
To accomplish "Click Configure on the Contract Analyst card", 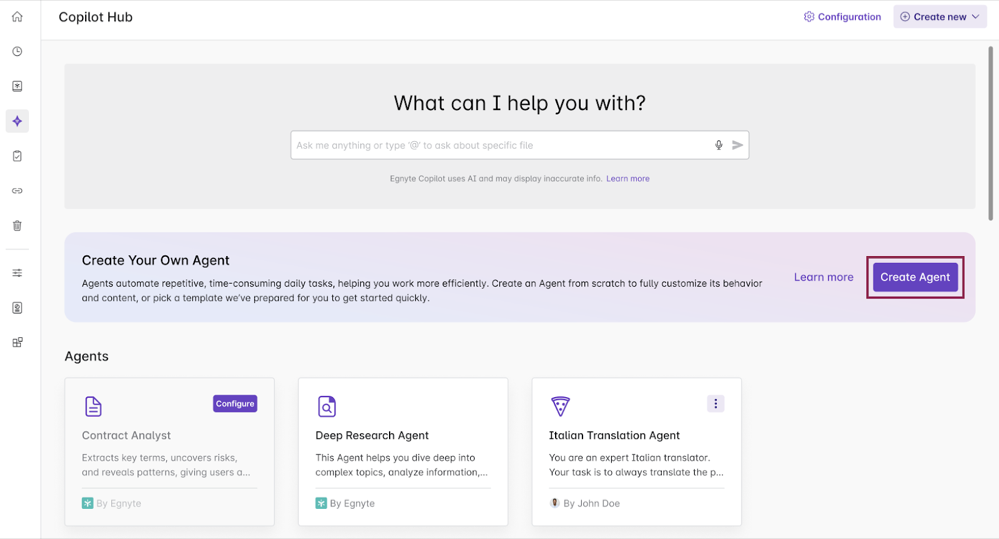I will pos(235,403).
